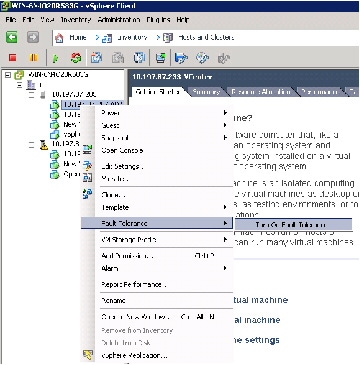Screen dimensions: 360x365
Task: Switch to the Summary tab
Action: tap(206, 91)
